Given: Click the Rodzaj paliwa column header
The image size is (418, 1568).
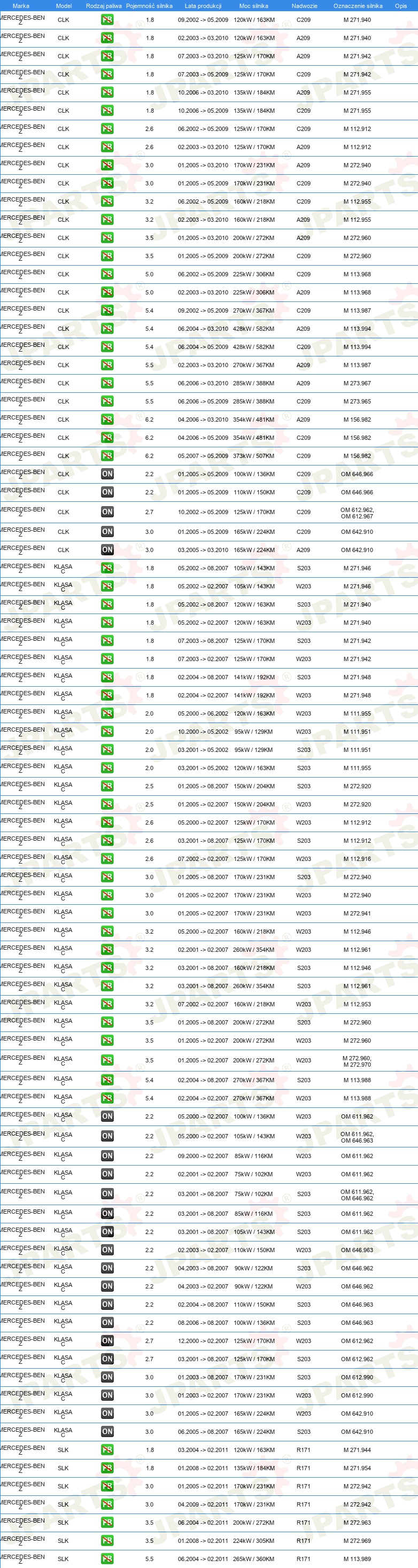Looking at the screenshot, I should click(104, 5).
